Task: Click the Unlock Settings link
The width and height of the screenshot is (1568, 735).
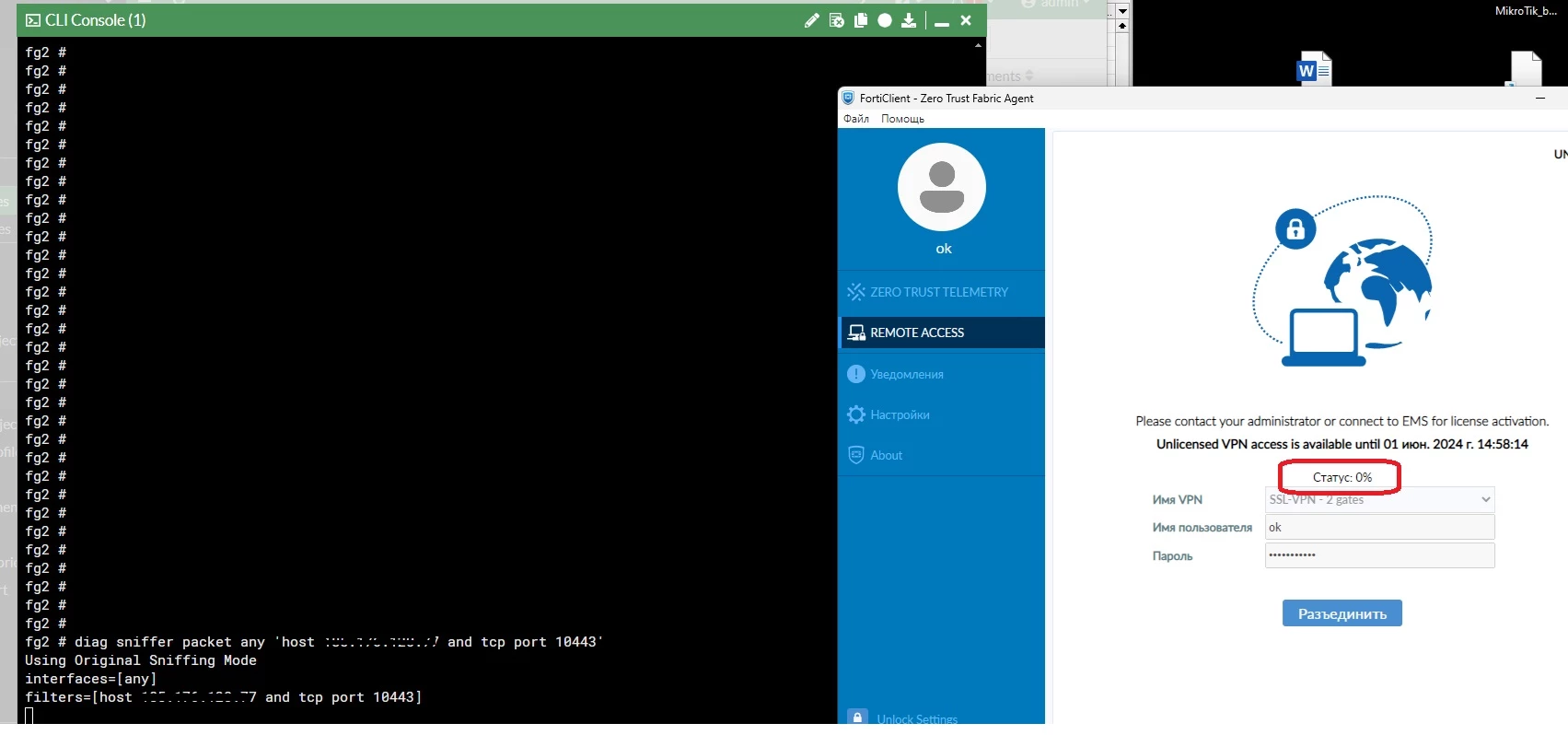Action: click(917, 719)
